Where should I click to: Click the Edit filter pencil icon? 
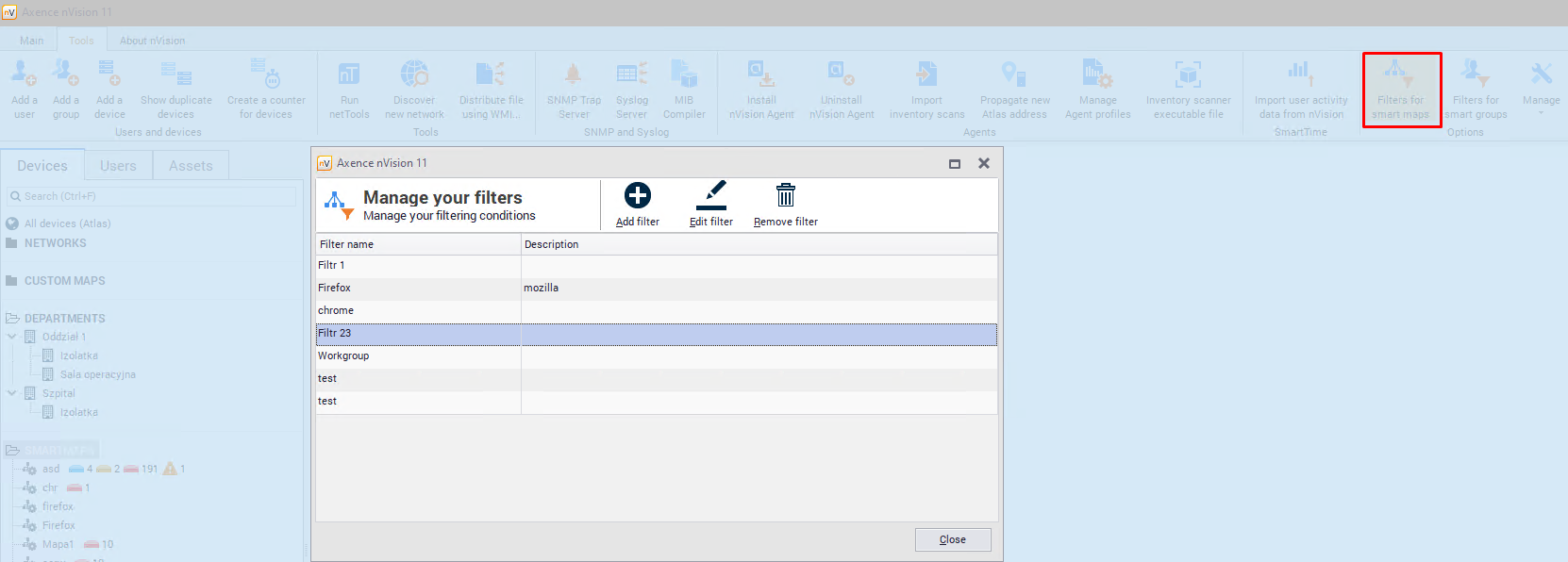click(x=710, y=196)
